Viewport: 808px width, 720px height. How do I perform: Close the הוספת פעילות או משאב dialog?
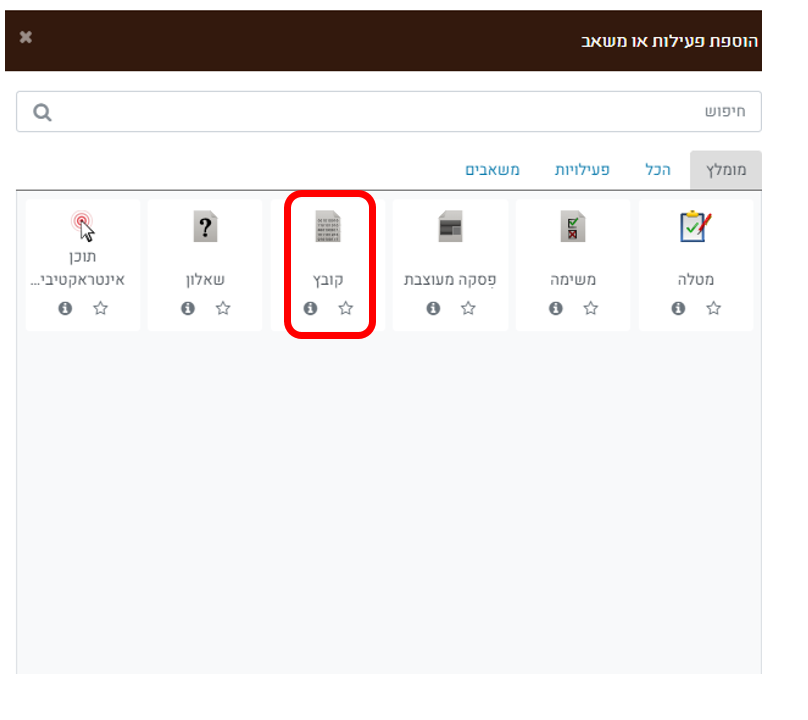[26, 38]
